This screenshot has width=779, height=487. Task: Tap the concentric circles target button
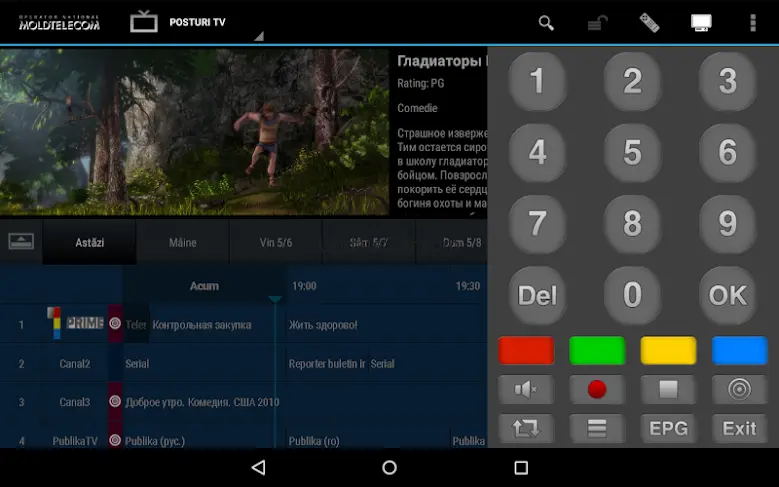click(739, 389)
